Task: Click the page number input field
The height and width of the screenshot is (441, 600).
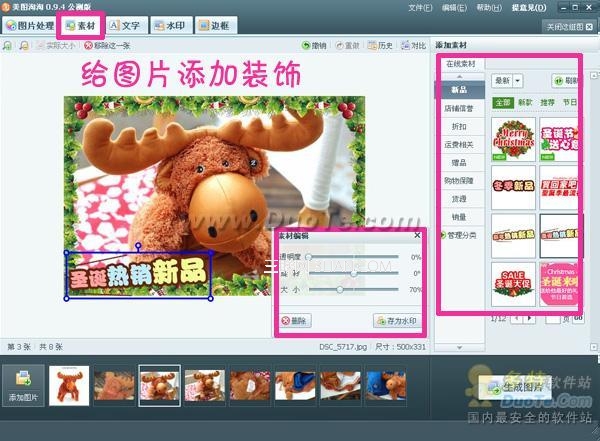Action: click(x=552, y=318)
